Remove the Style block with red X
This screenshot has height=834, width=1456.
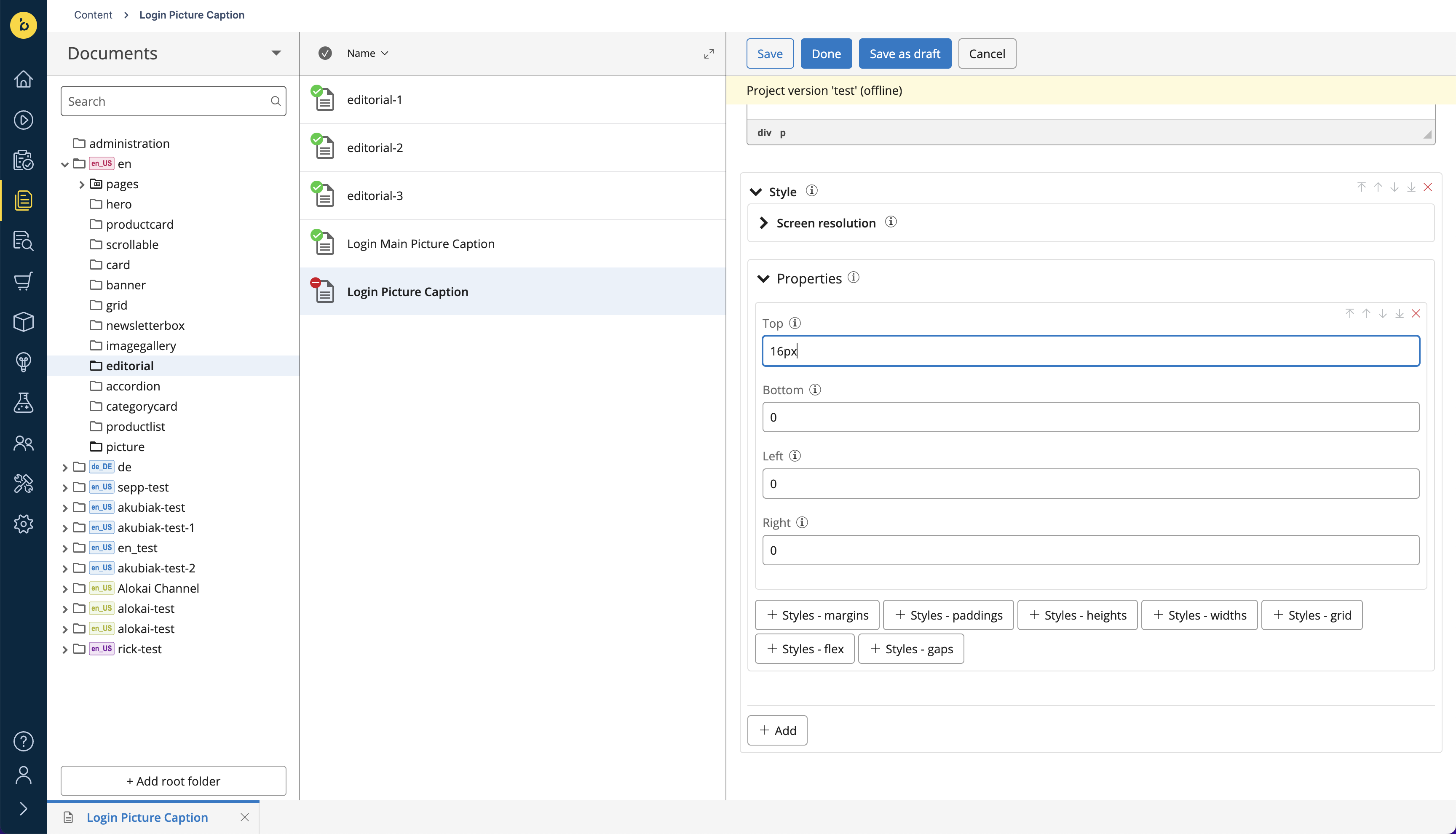coord(1428,187)
